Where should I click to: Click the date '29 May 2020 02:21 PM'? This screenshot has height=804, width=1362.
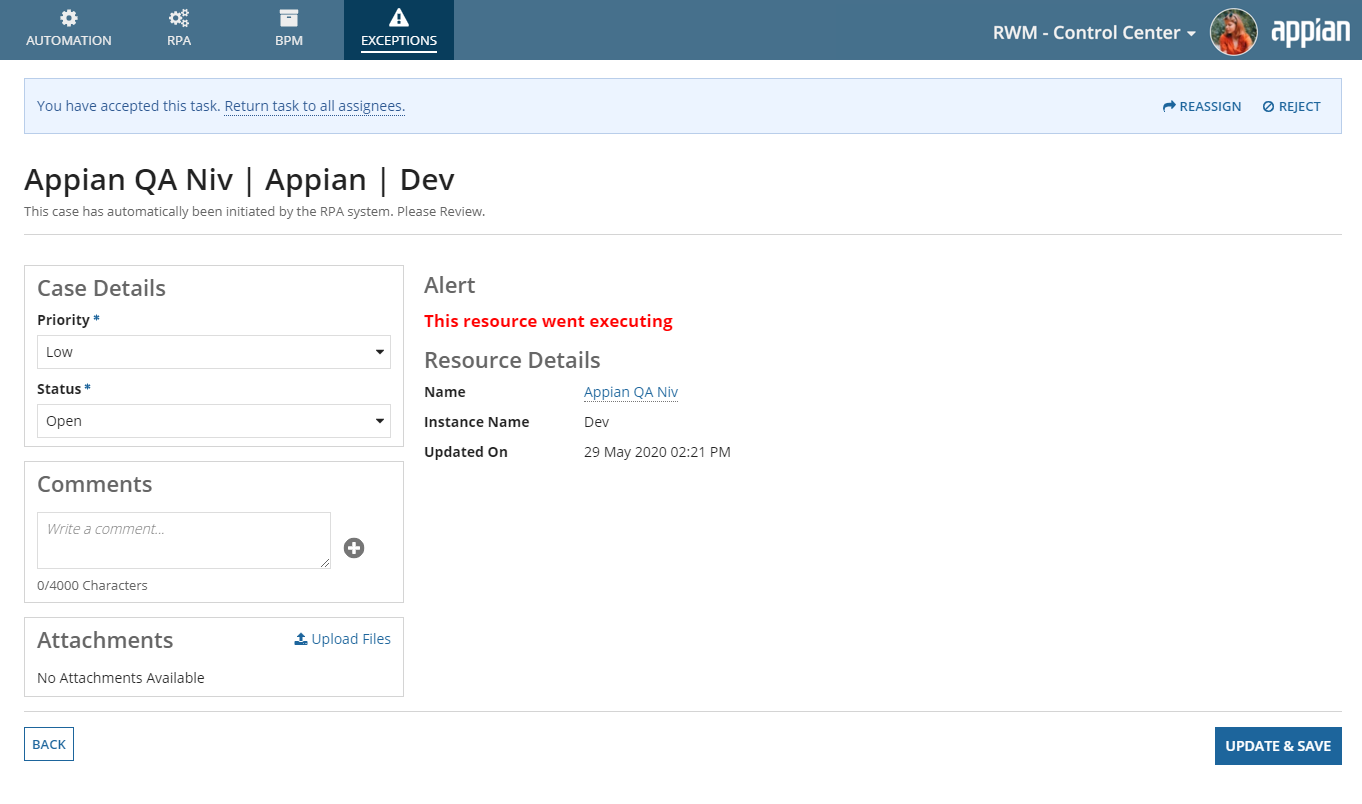657,452
